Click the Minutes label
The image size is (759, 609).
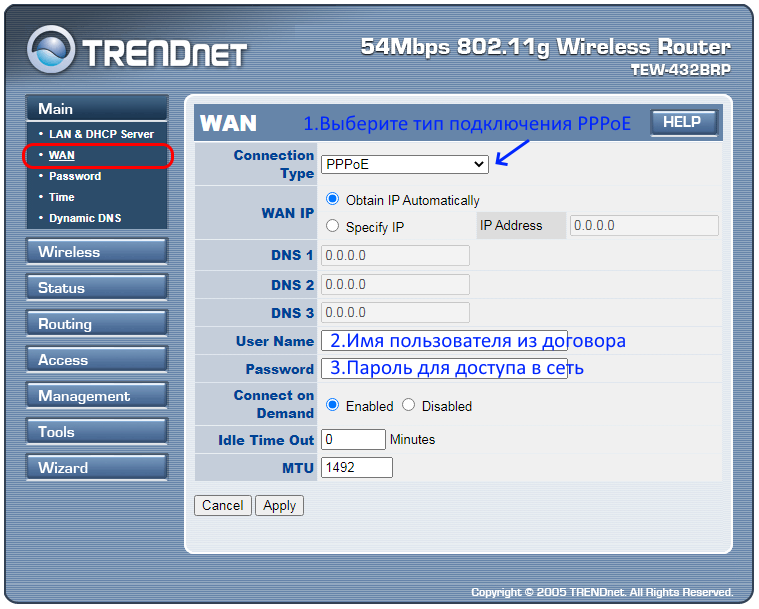coord(412,439)
